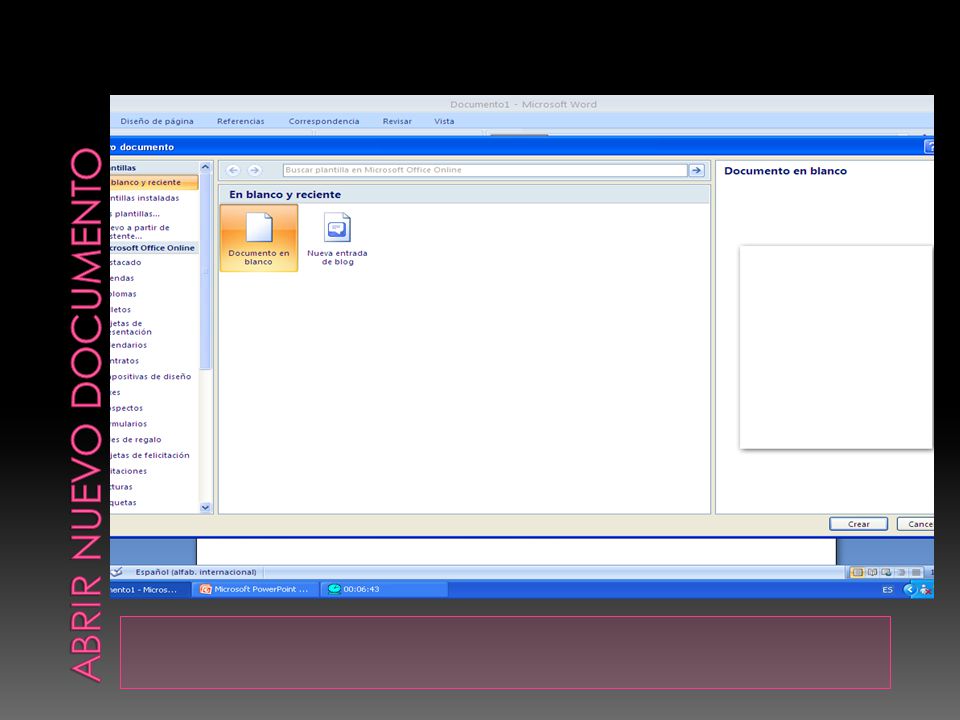Switch to Print Layout view in status bar

pos(857,572)
